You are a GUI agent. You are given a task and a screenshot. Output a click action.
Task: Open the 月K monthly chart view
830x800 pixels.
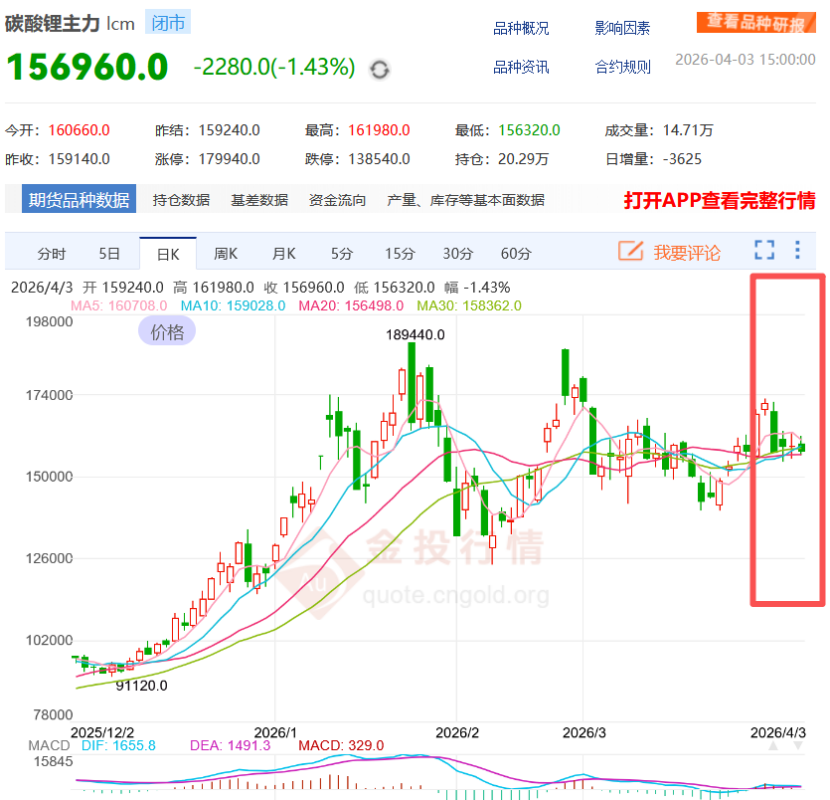[x=283, y=254]
